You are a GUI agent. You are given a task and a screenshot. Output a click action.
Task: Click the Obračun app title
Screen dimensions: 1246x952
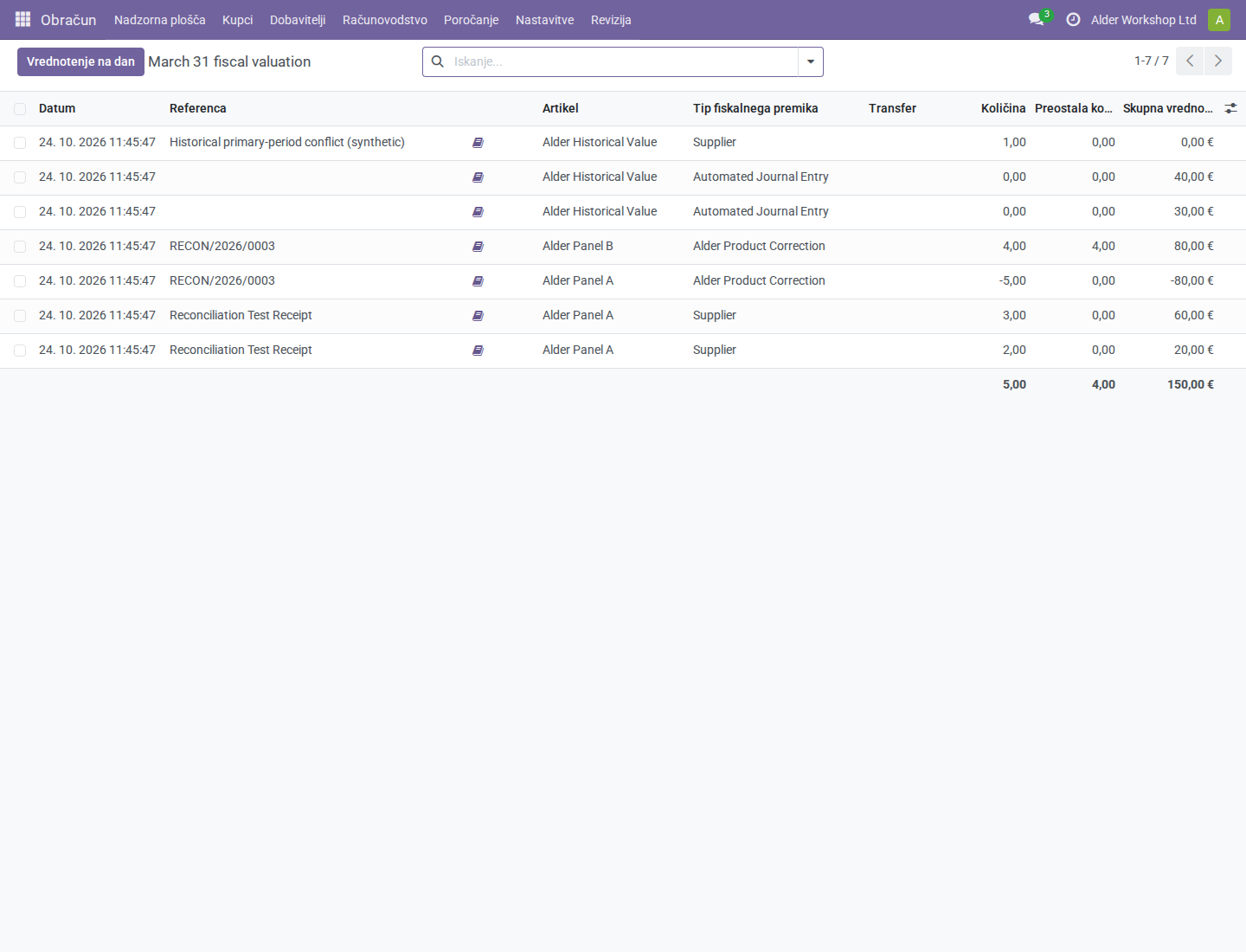coord(68,20)
